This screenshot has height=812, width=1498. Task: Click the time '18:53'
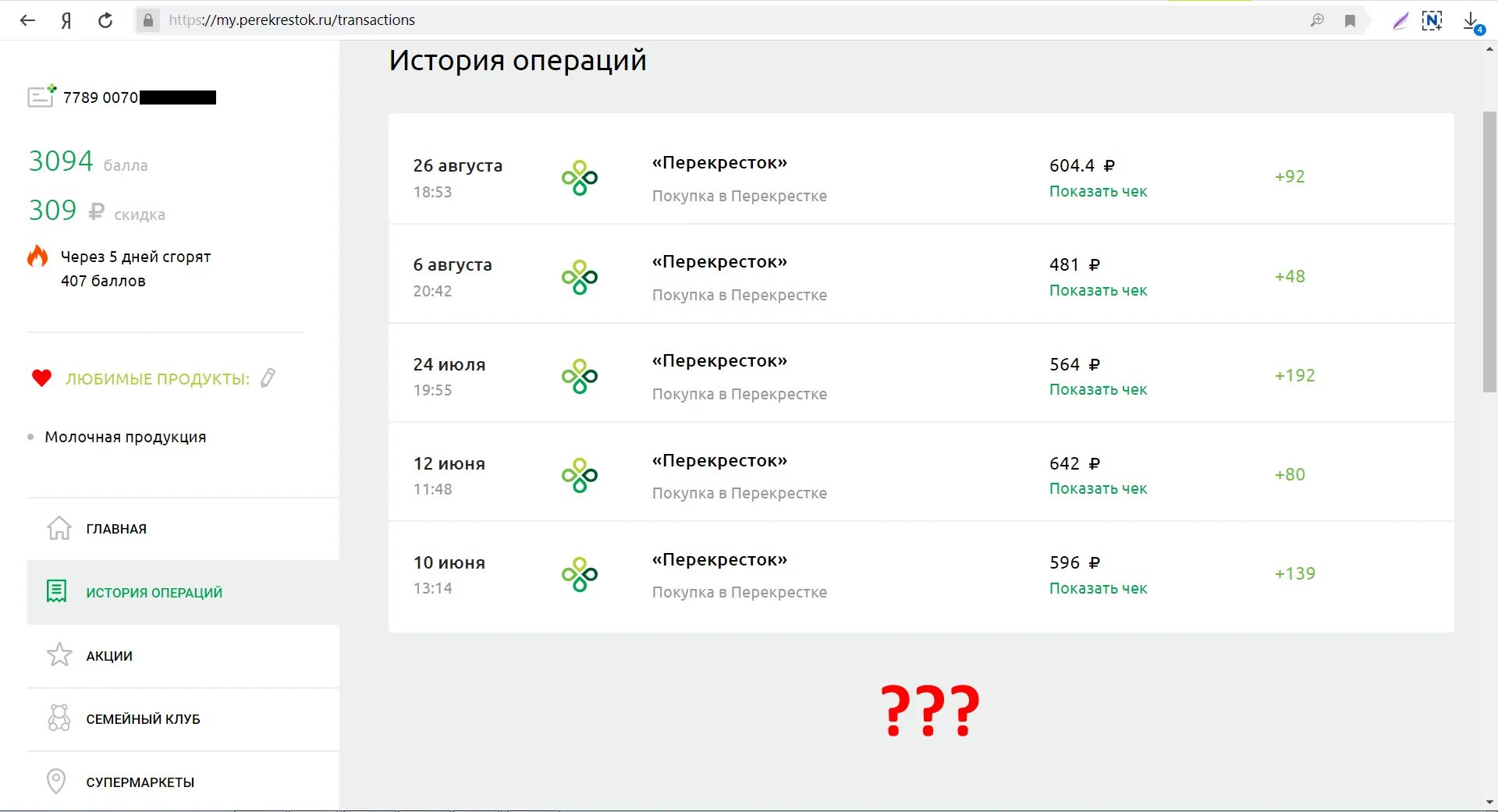coord(433,192)
